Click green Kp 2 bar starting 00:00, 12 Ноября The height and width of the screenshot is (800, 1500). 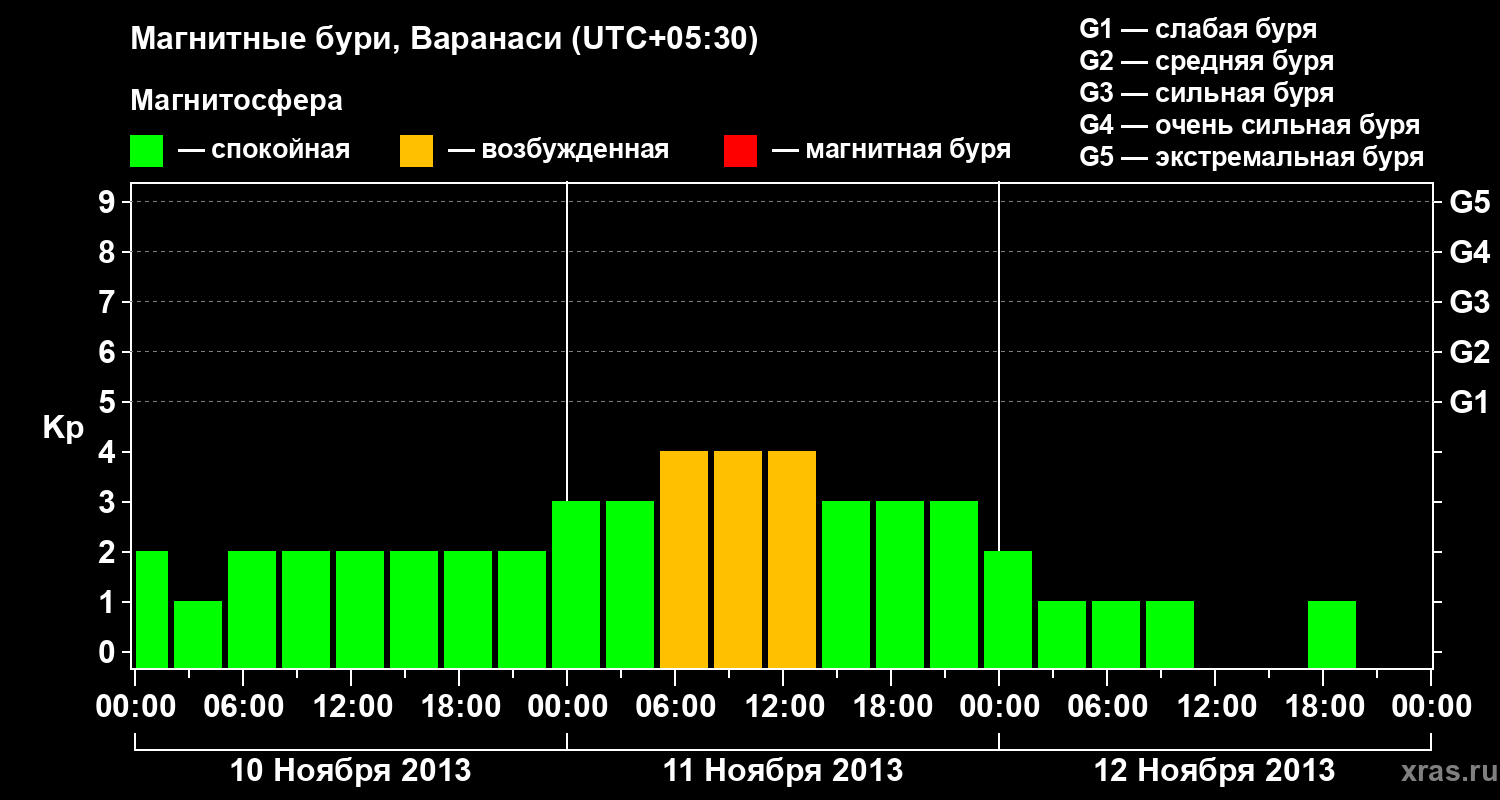[1008, 609]
